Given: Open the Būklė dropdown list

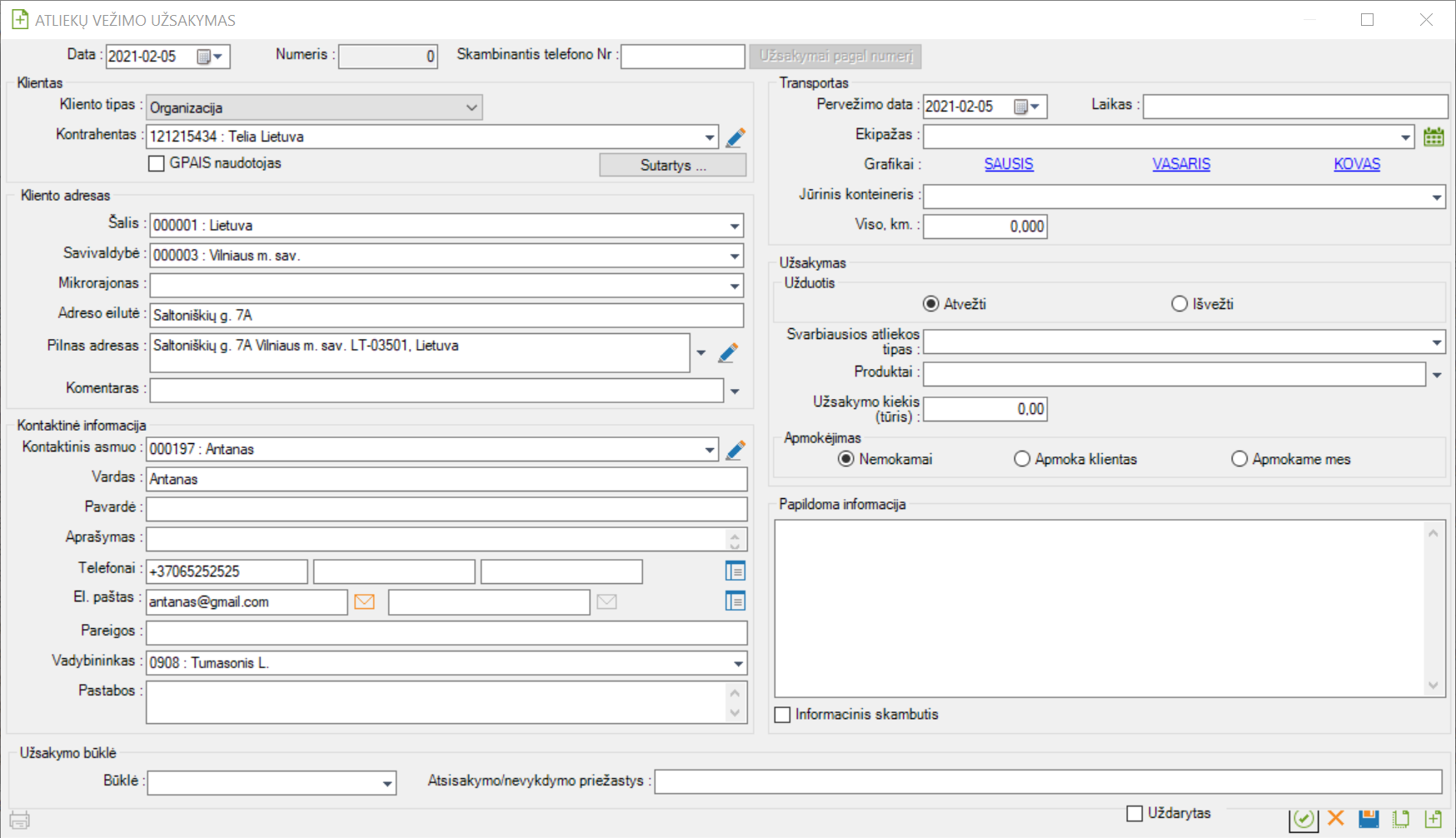Looking at the screenshot, I should pyautogui.click(x=387, y=783).
